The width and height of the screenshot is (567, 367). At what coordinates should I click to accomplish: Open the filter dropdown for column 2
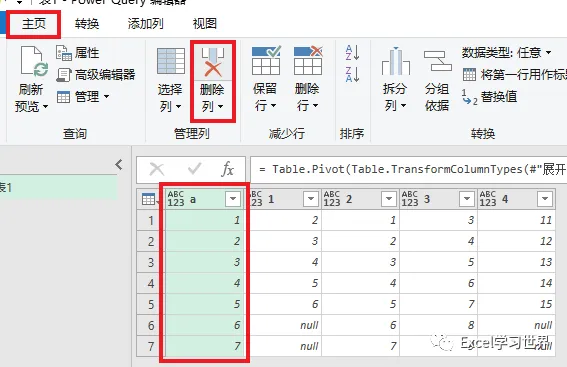tap(389, 199)
